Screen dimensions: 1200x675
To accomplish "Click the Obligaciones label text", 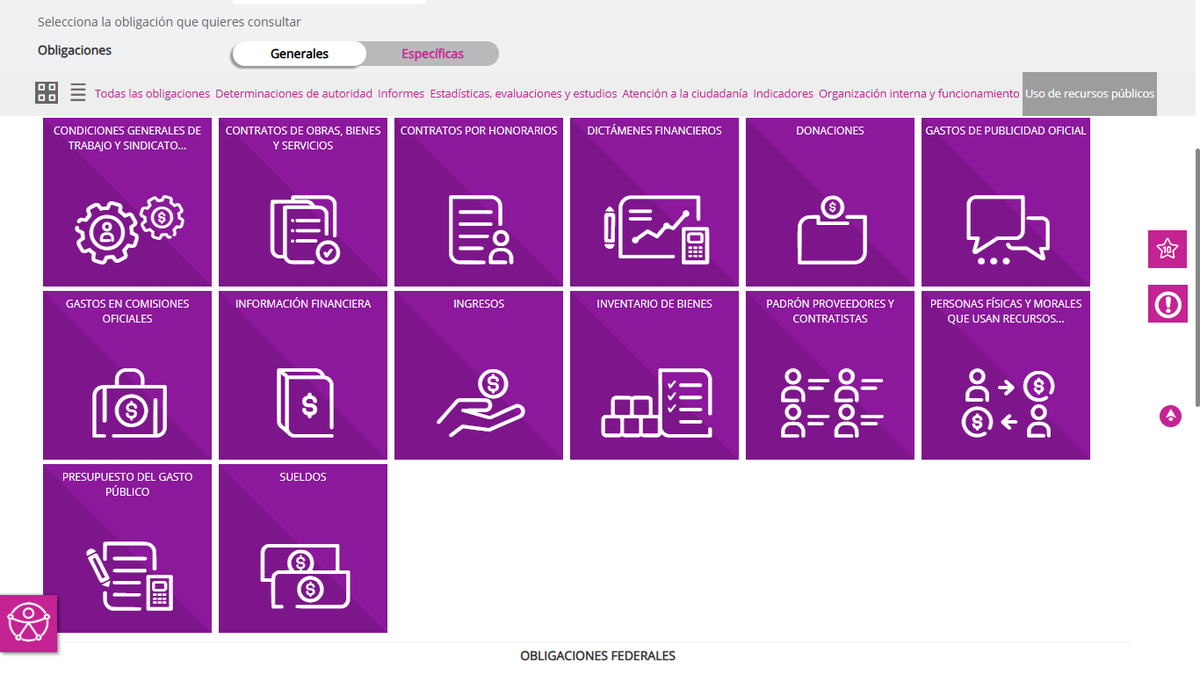I will 75,50.
